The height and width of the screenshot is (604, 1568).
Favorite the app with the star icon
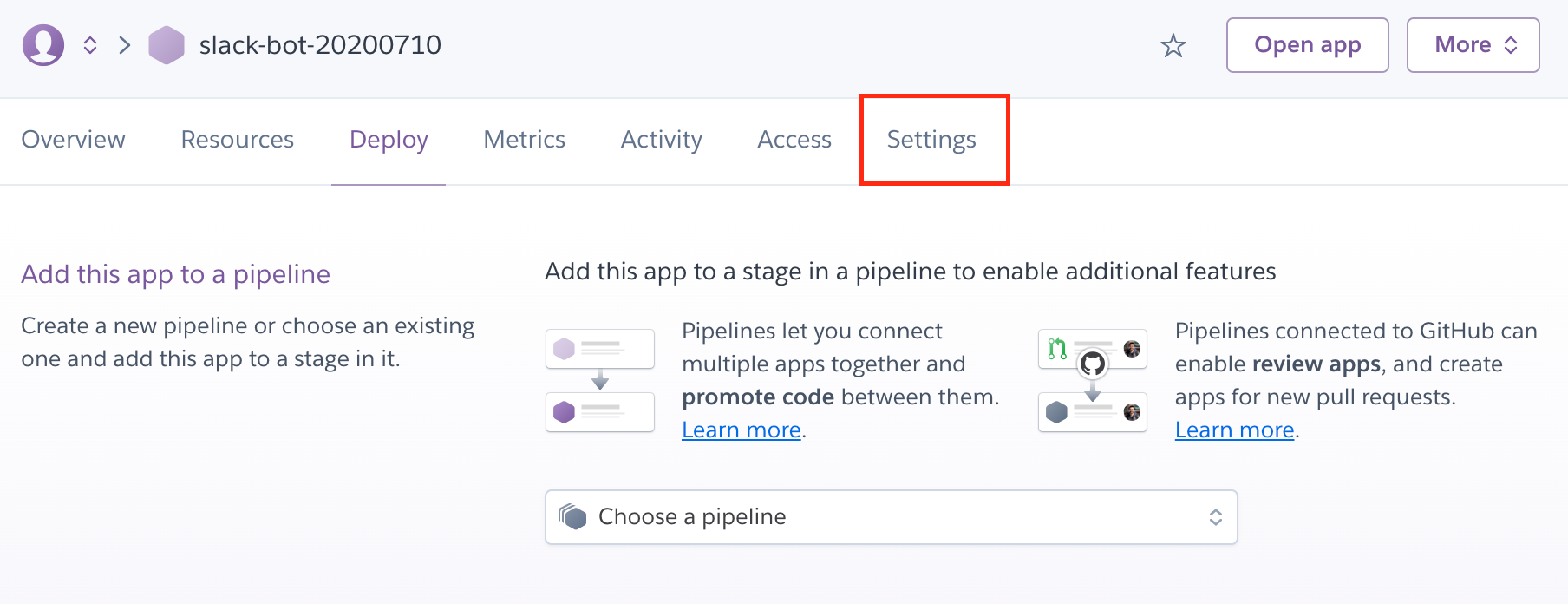[x=1173, y=45]
